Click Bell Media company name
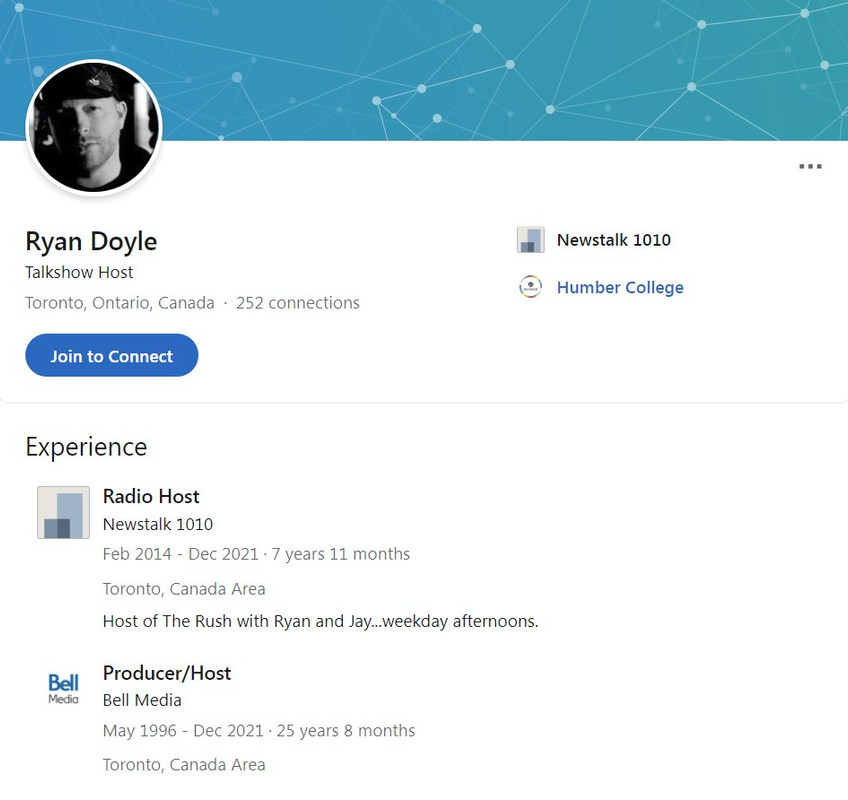Image resolution: width=848 pixels, height=800 pixels. [142, 700]
